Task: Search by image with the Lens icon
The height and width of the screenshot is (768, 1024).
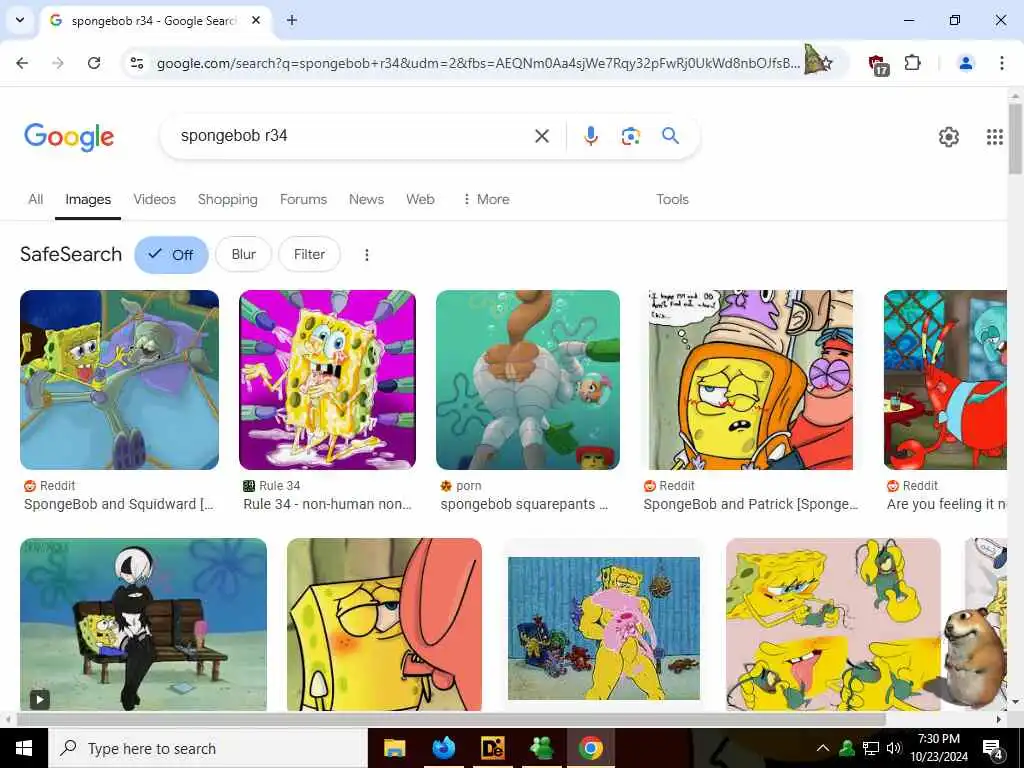Action: click(x=631, y=136)
